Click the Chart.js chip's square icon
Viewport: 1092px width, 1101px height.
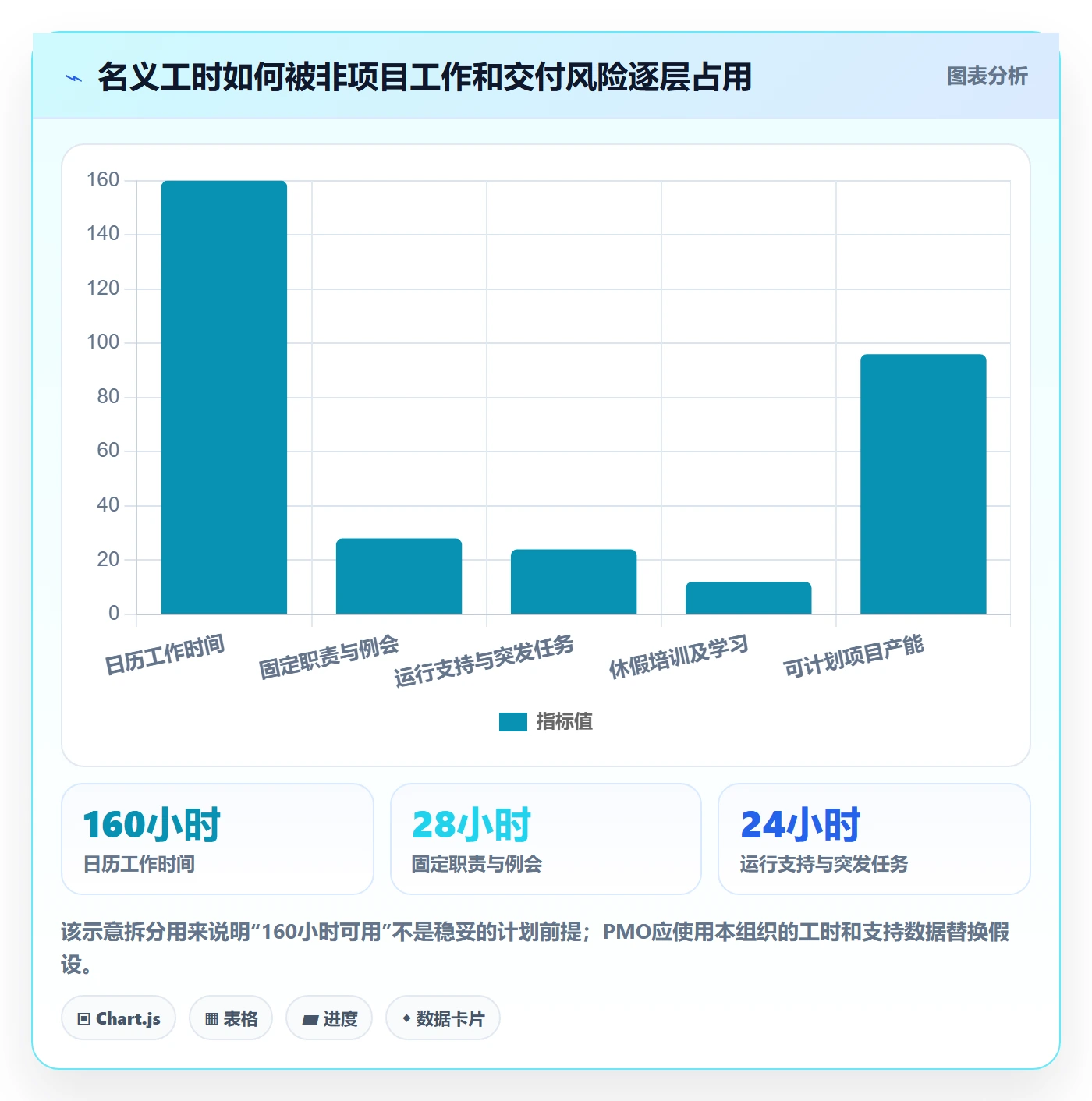click(x=84, y=1019)
